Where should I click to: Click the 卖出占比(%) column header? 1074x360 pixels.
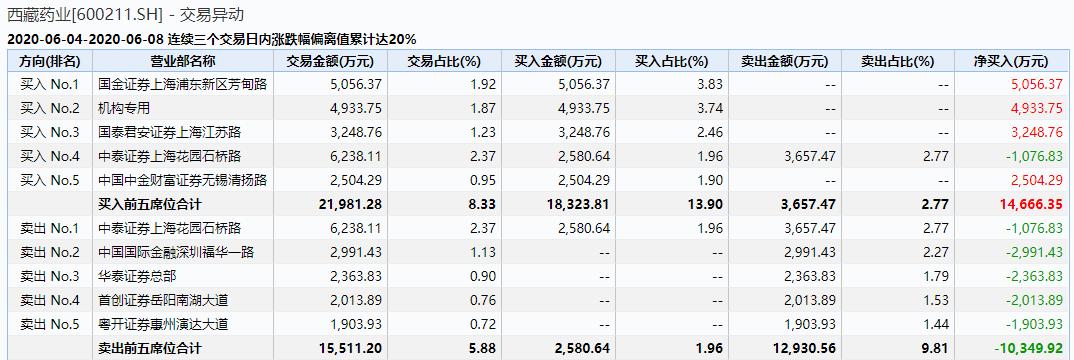click(898, 61)
